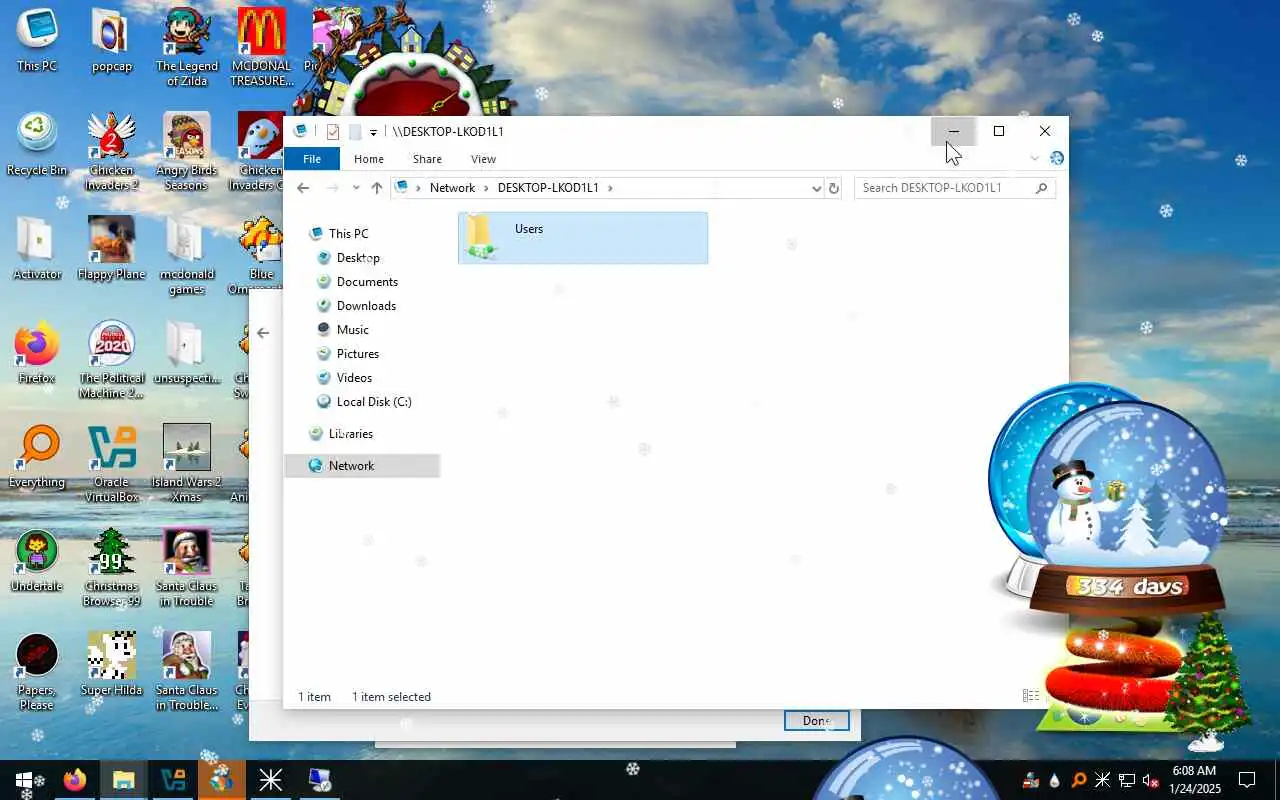Screen dimensions: 1280x800
Task: Select Desktop in navigation pane
Action: pyautogui.click(x=347, y=258)
